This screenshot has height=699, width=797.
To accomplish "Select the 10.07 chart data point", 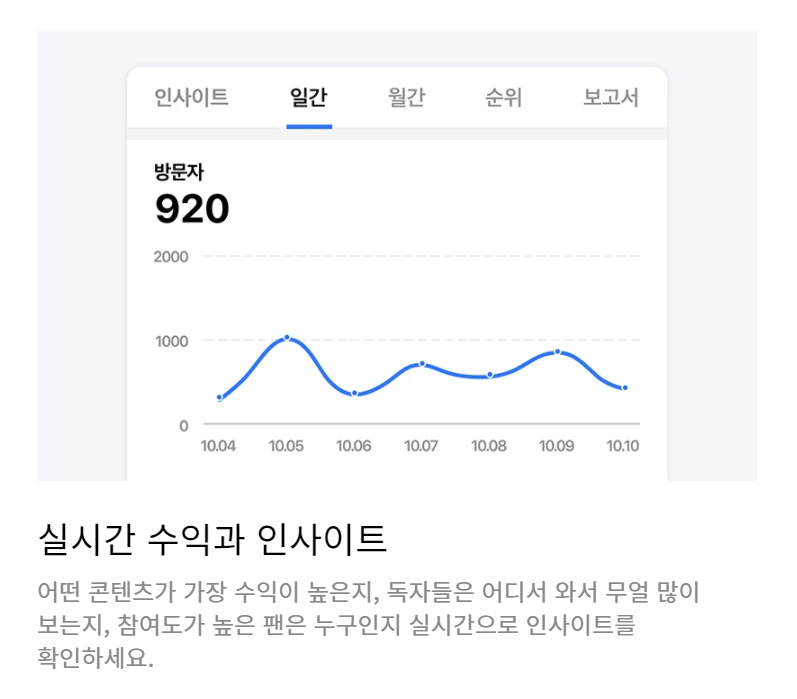I will coord(422,364).
